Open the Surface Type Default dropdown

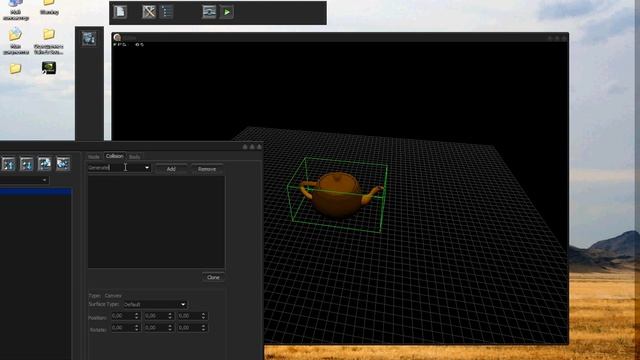155,304
